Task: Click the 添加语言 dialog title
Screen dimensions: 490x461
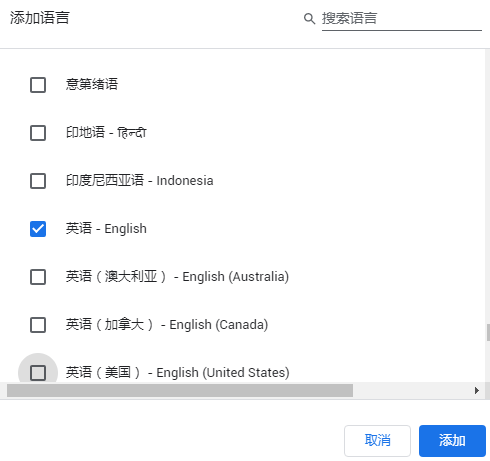Action: 40,18
